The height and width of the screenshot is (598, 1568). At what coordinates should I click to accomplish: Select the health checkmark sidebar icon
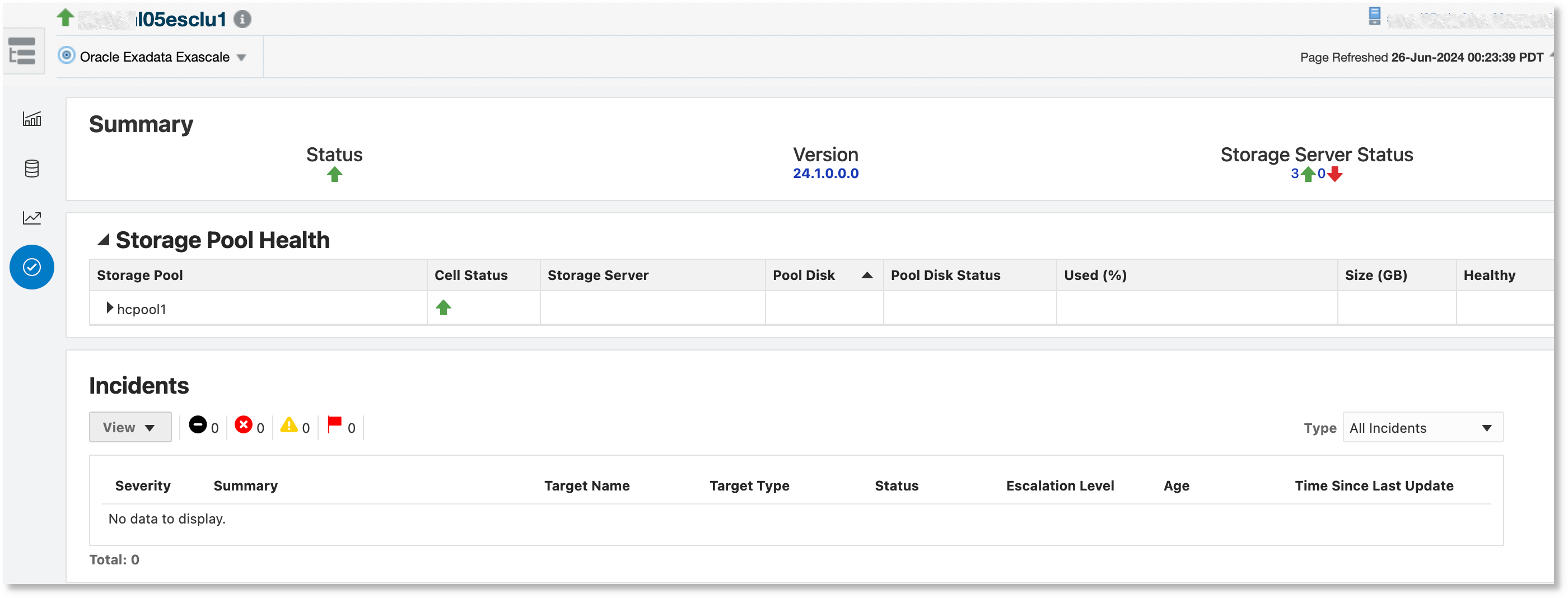(32, 267)
